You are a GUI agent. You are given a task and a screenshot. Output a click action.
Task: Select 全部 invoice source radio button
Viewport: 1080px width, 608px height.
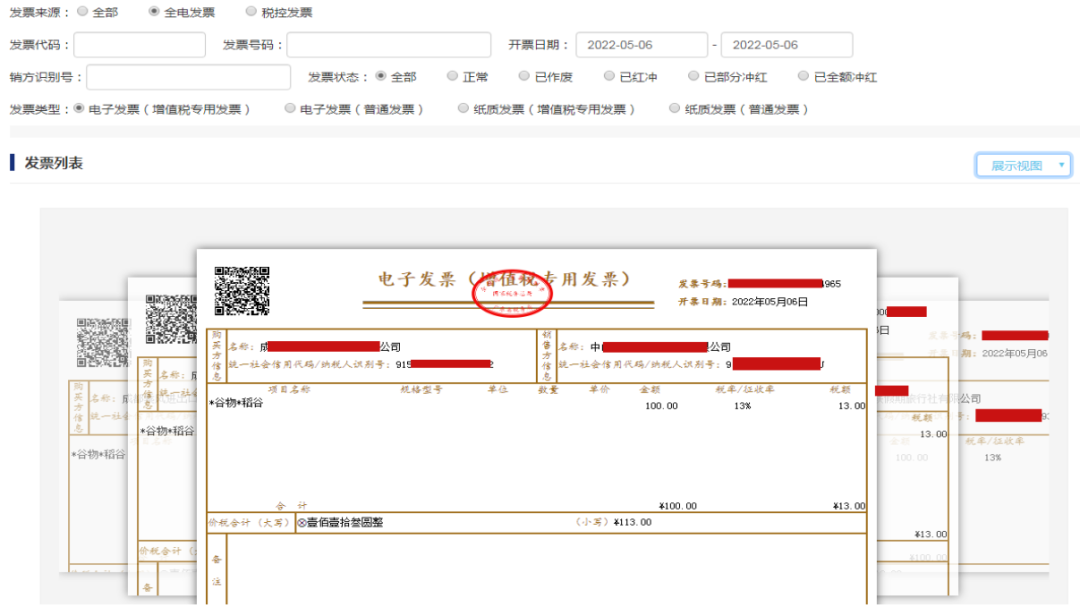point(82,12)
